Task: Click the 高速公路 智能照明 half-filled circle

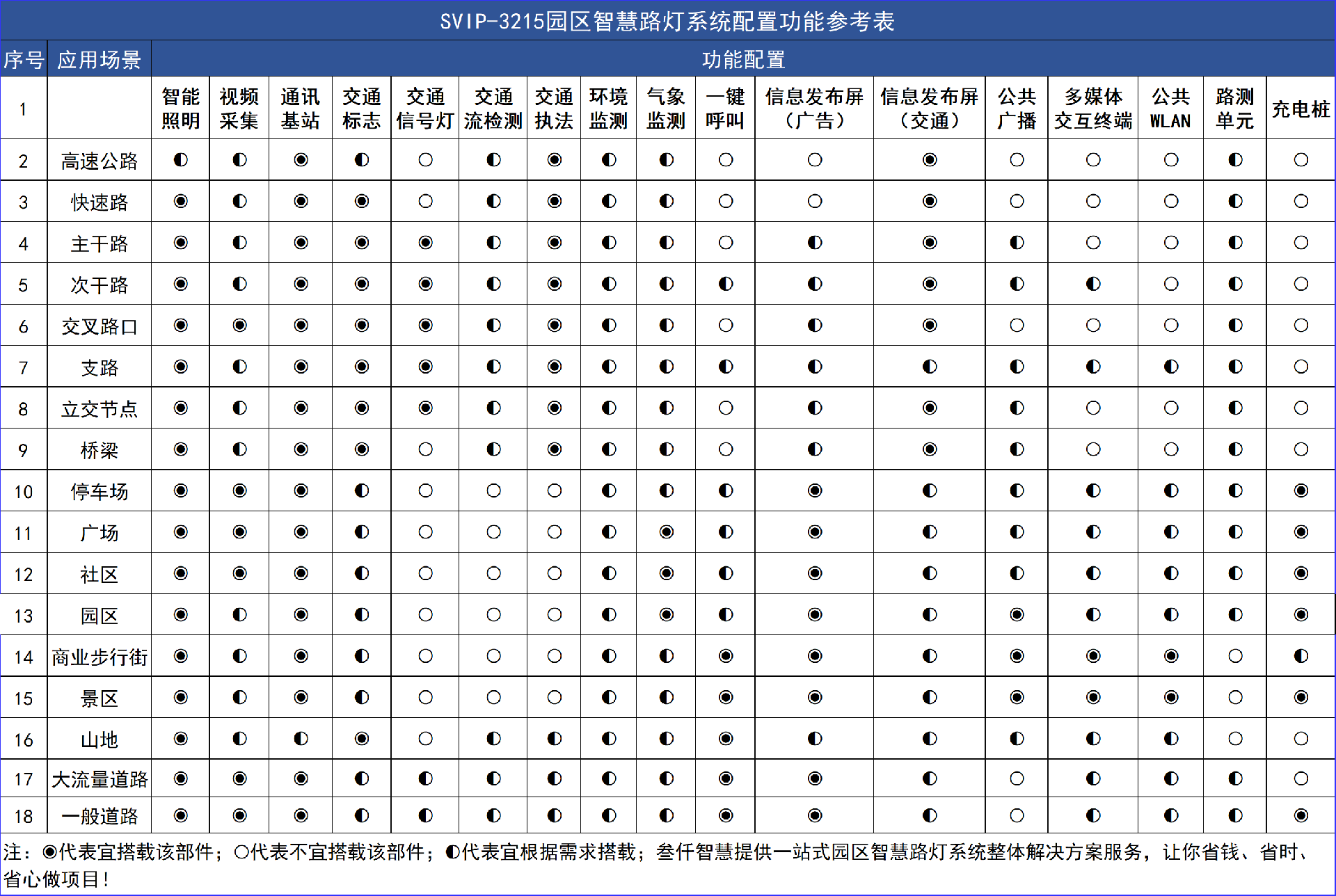Action: (x=181, y=160)
